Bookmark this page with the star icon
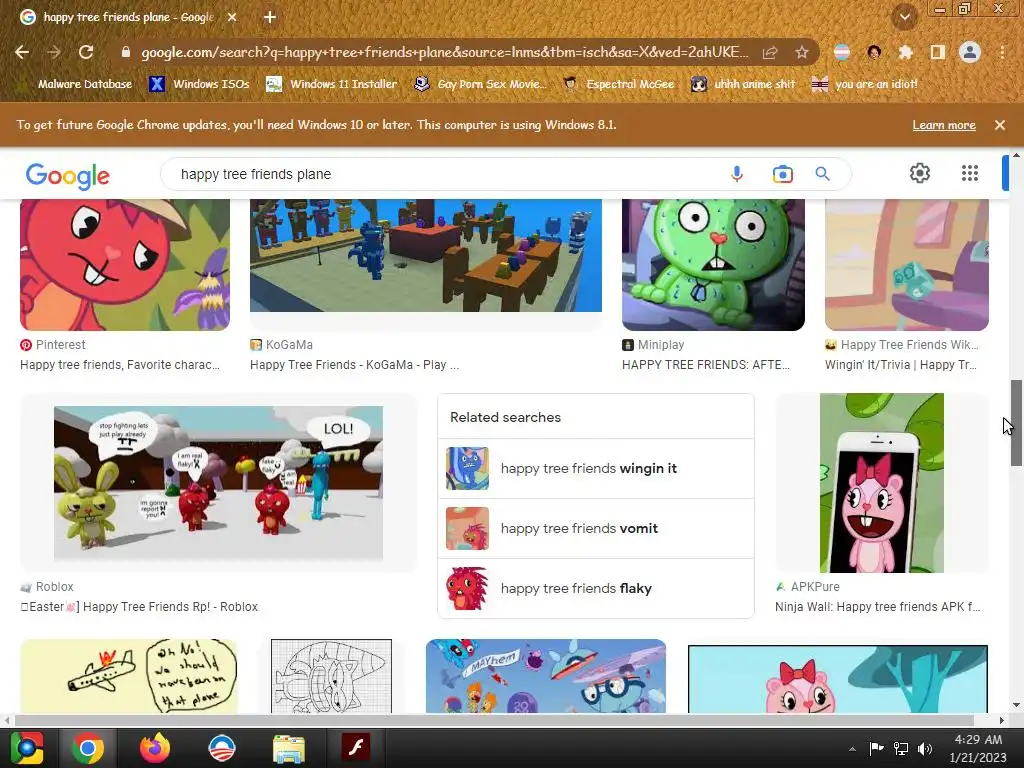 (x=802, y=52)
